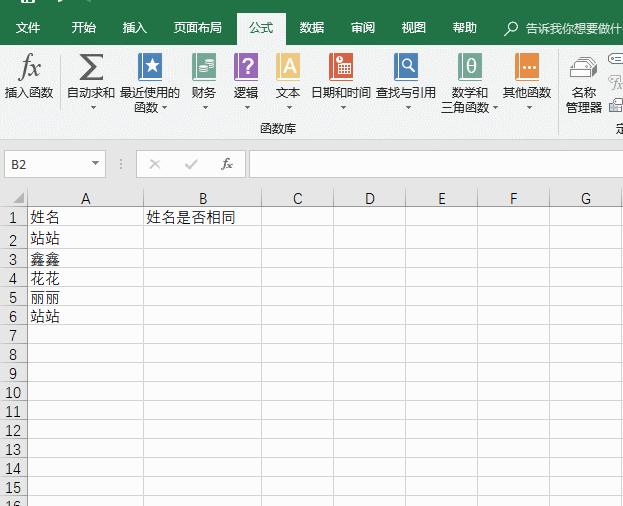Click the 自动求和 AutoSum sigma icon
Image resolution: width=623 pixels, height=506 pixels.
91,67
